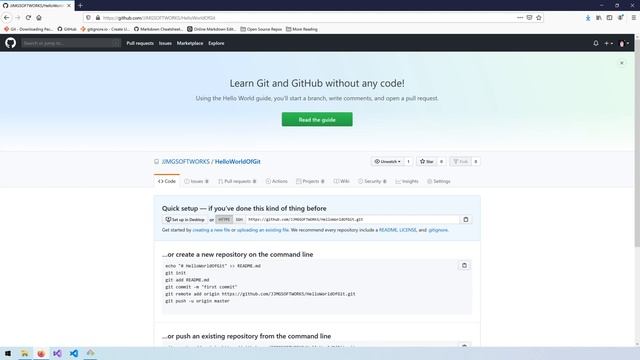Bookmark this page with the star icon

(x=539, y=18)
